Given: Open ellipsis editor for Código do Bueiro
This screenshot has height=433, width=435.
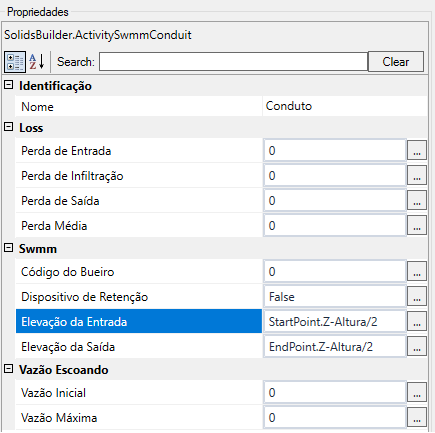Looking at the screenshot, I should [x=417, y=271].
